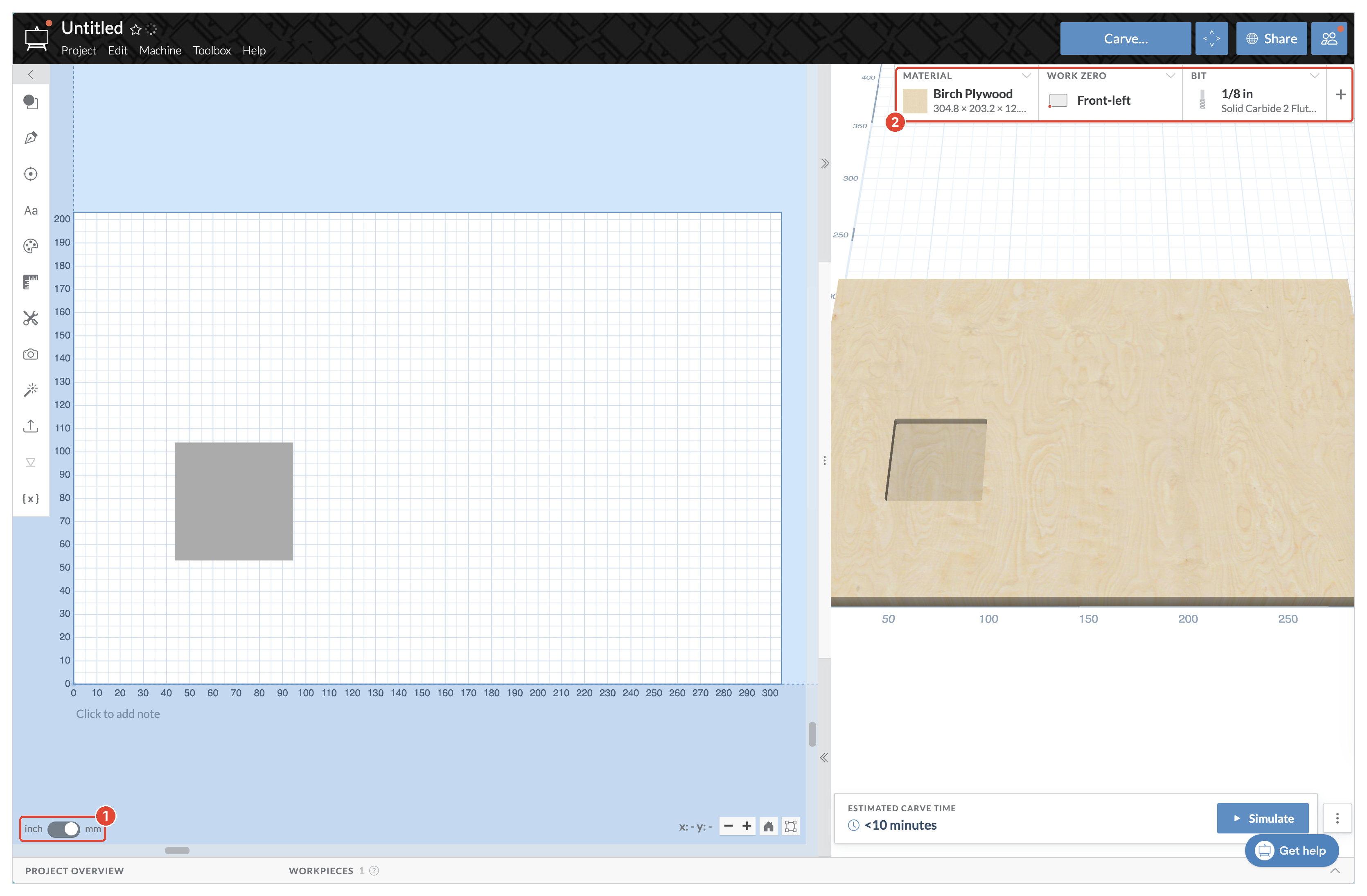Open the Aa text tool
The image size is (1367, 896).
point(30,211)
